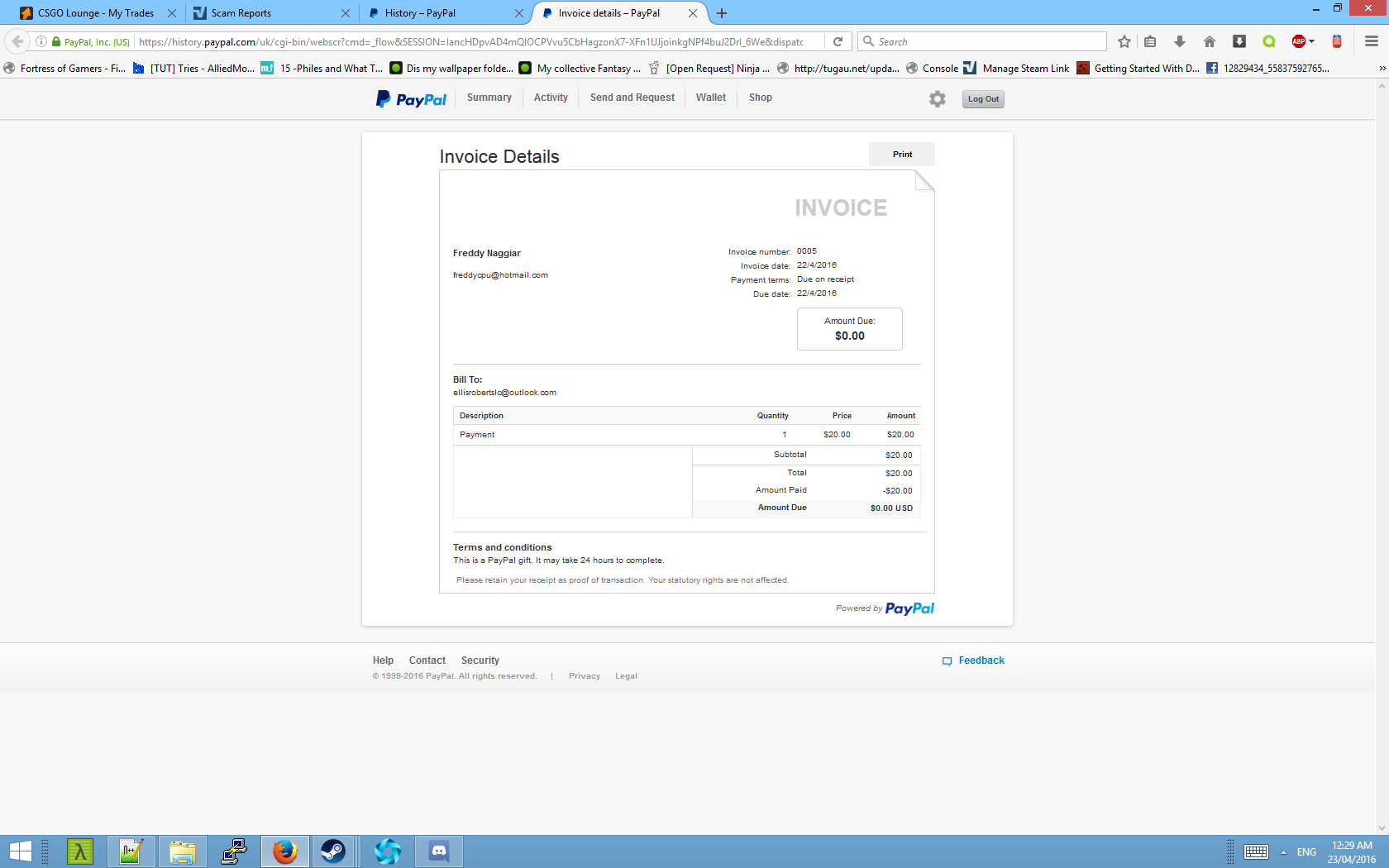This screenshot has height=868, width=1389.
Task: Open Discord from the taskbar
Action: (439, 851)
